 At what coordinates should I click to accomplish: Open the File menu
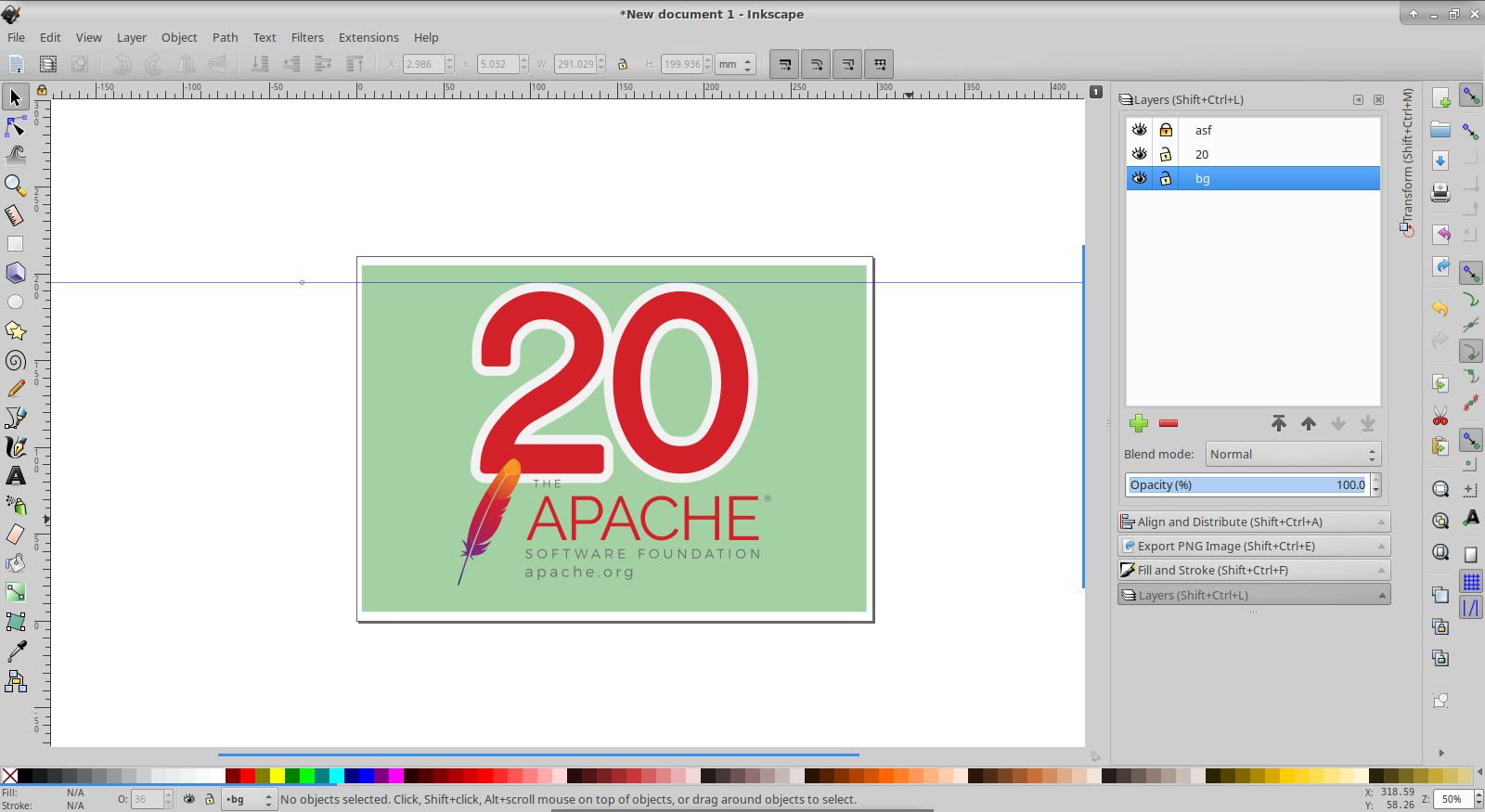[17, 37]
